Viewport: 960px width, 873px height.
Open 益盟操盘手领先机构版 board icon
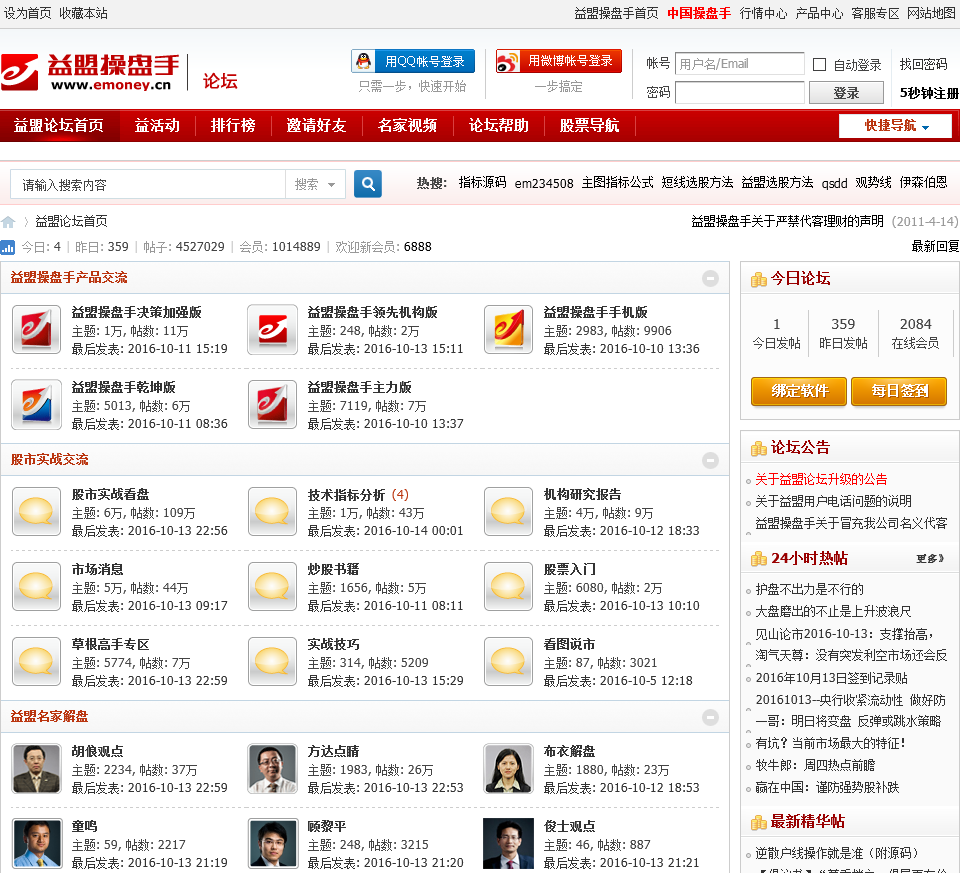point(272,330)
